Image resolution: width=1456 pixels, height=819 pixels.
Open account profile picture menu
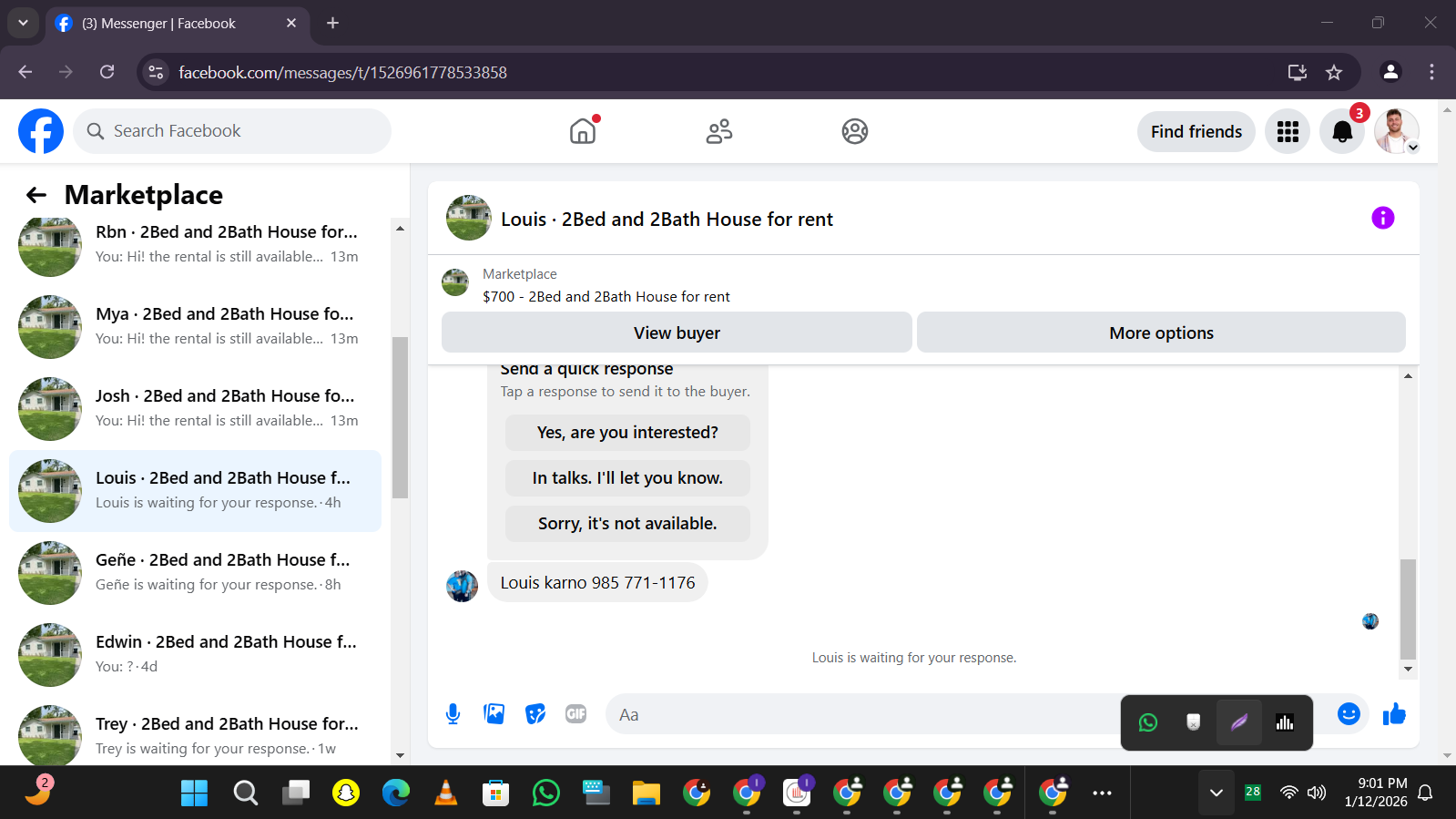[1397, 131]
